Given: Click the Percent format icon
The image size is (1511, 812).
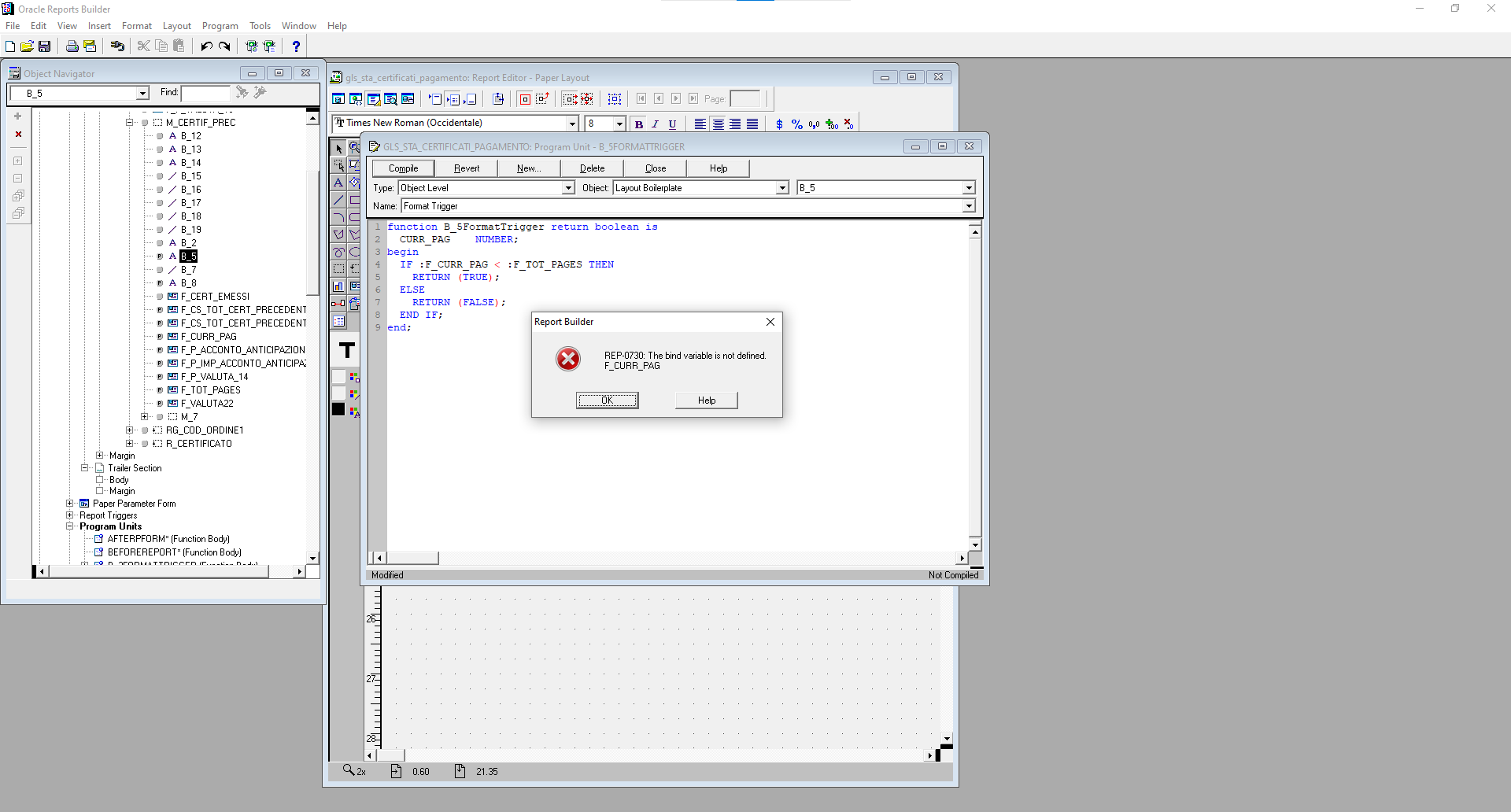Looking at the screenshot, I should [x=796, y=124].
